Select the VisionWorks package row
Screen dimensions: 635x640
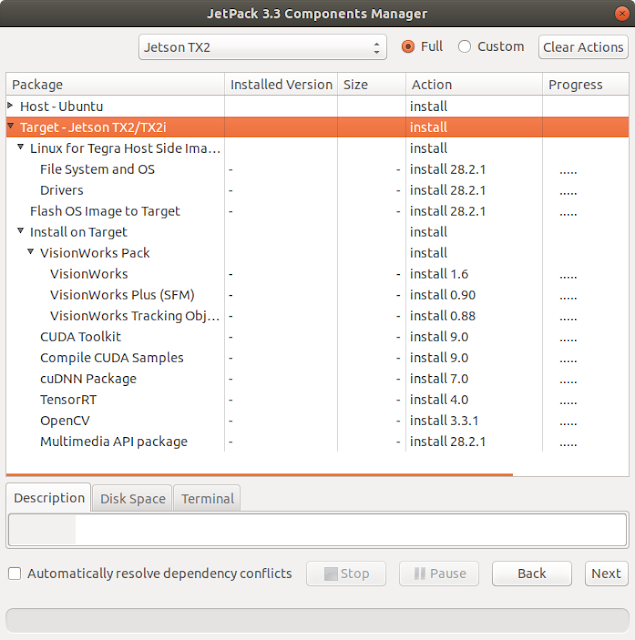(318, 274)
